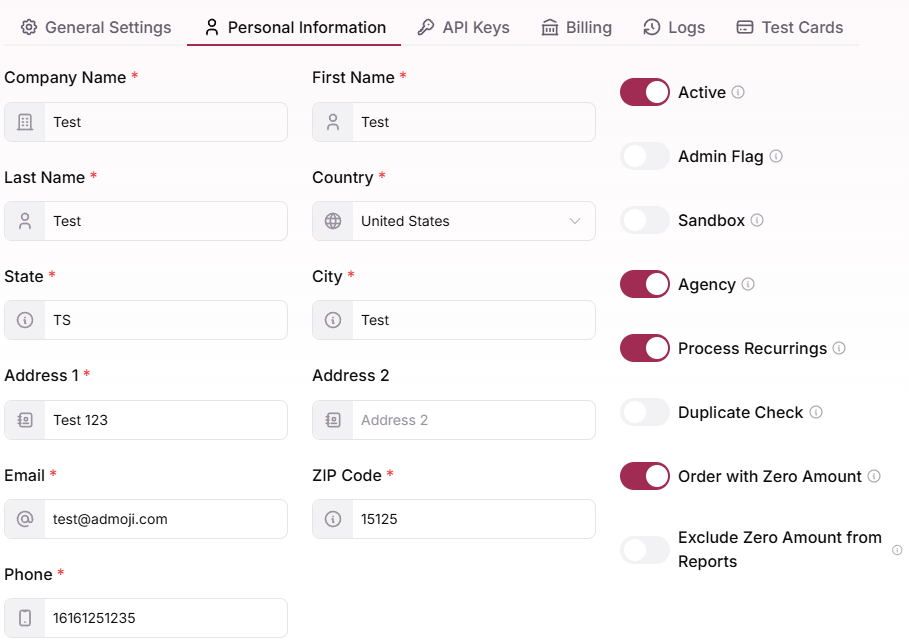Click the bank icon beside Billing
909x642 pixels.
[550, 27]
